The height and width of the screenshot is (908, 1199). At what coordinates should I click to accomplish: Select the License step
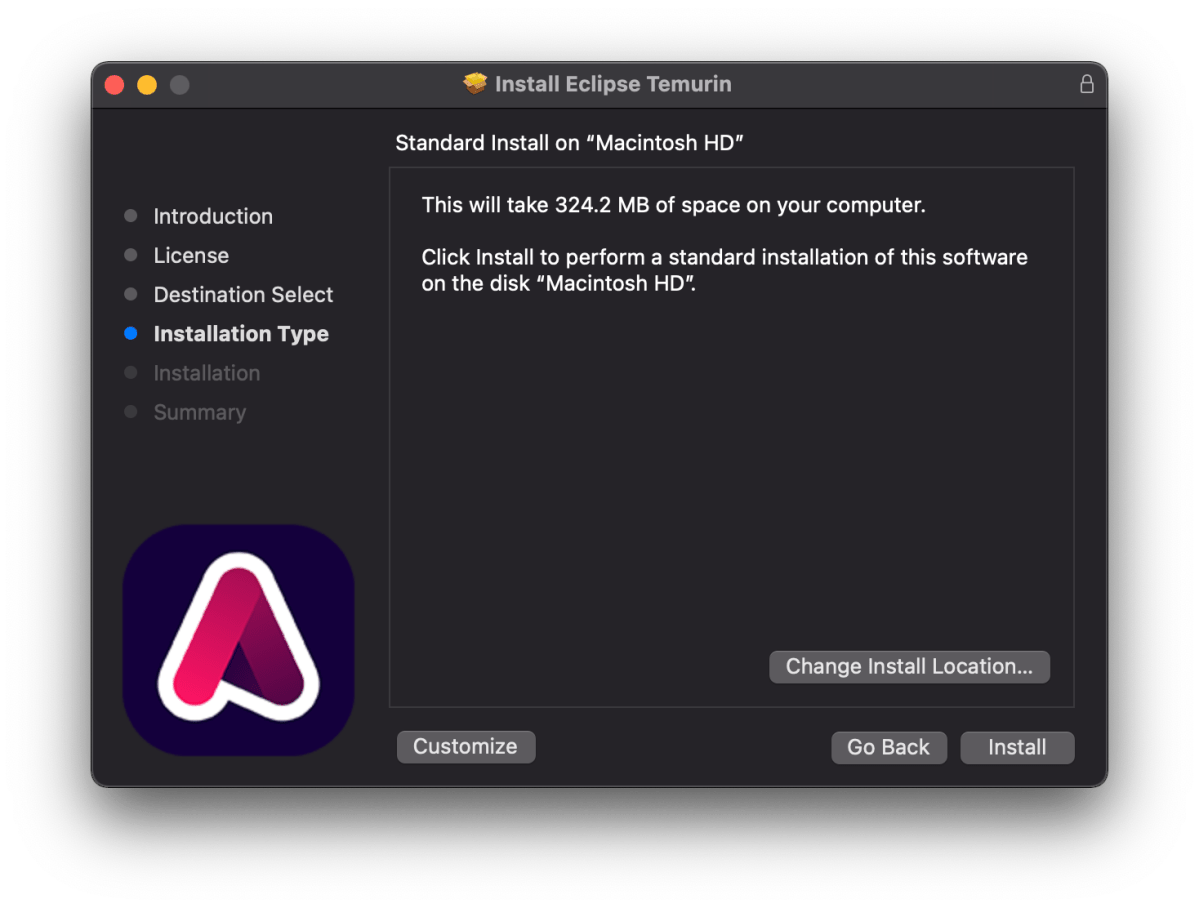tap(191, 255)
